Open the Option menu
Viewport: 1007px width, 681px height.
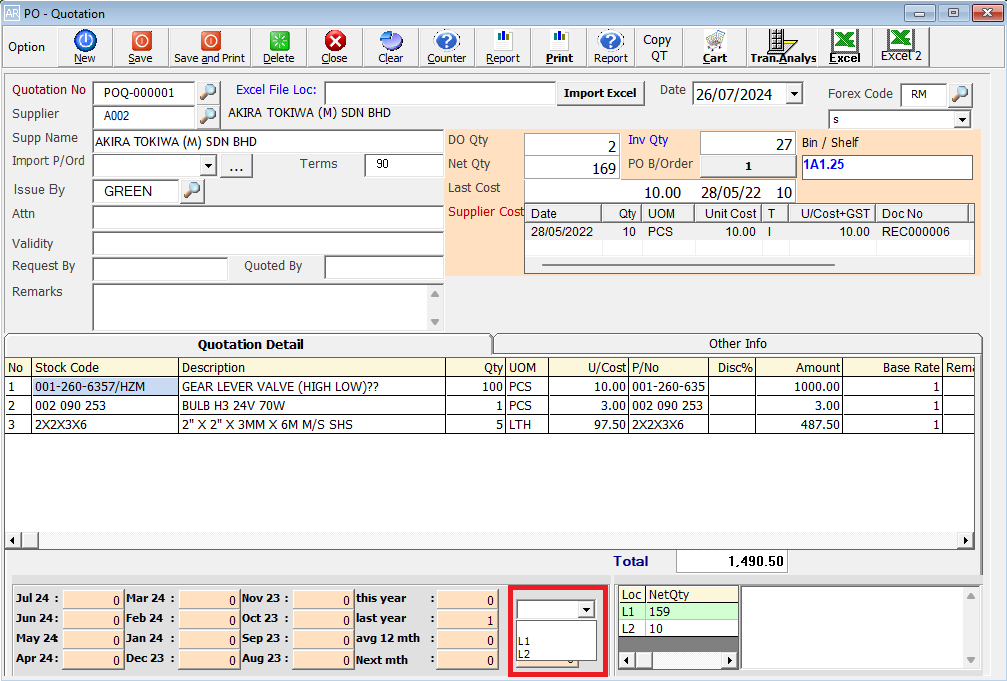[26, 47]
